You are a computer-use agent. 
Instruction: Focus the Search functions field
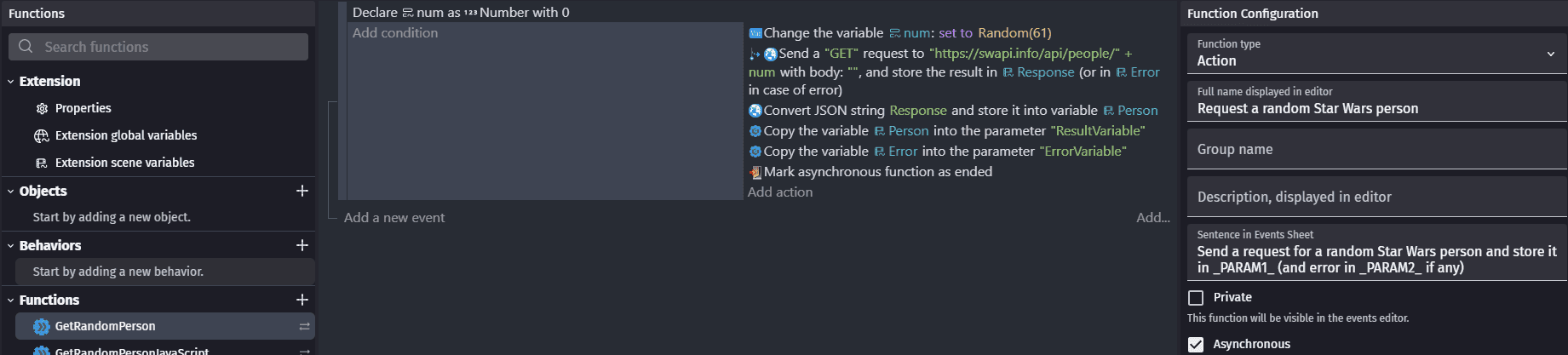170,47
